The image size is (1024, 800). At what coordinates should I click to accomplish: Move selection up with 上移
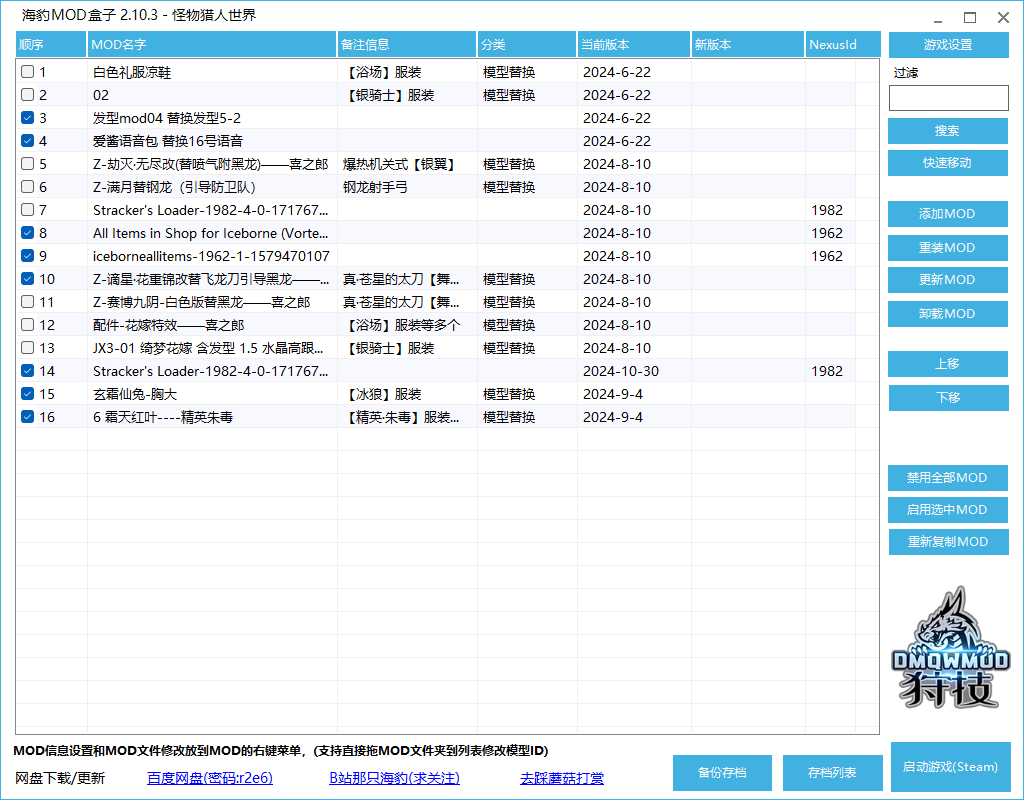click(948, 364)
